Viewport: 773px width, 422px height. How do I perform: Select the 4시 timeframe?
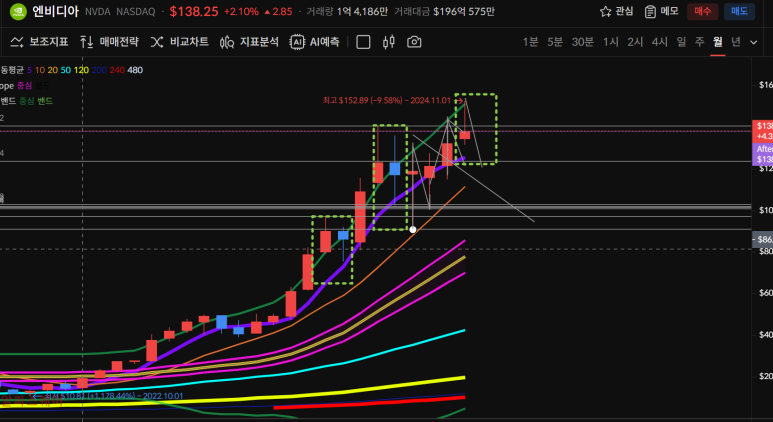[x=660, y=42]
